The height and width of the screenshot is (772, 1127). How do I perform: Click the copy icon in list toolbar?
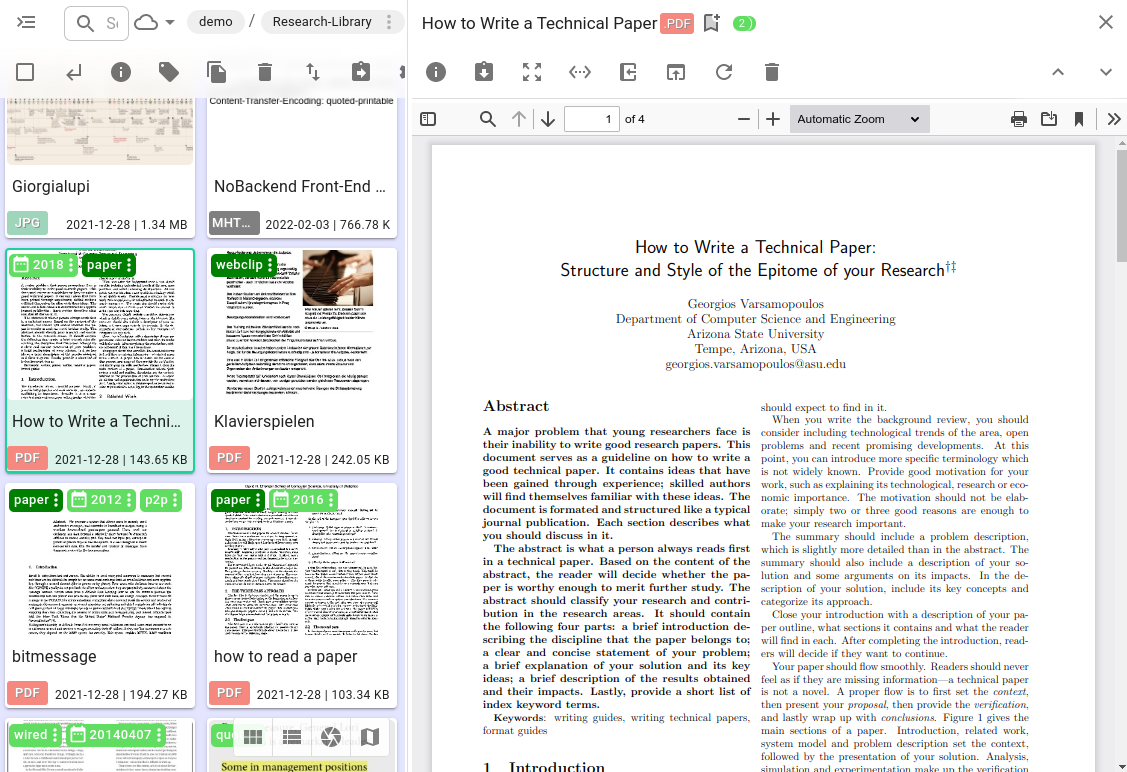[216, 72]
